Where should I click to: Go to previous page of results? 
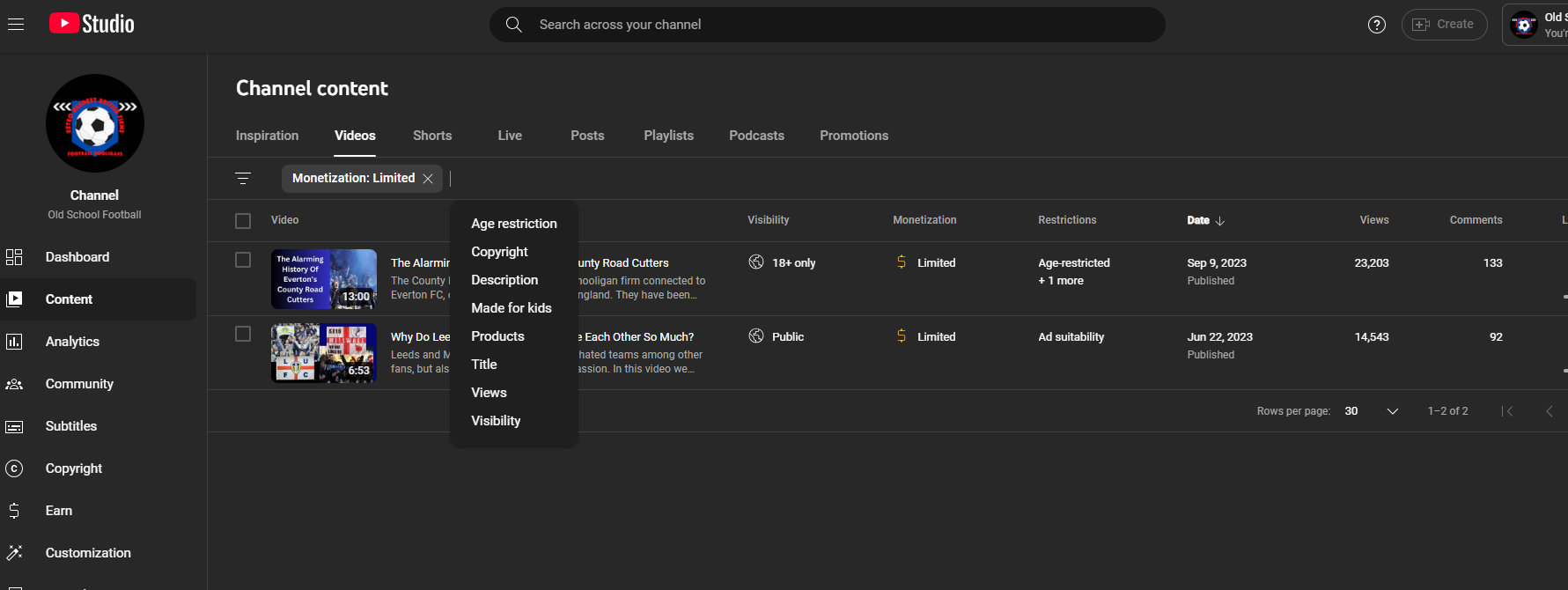(x=1550, y=411)
